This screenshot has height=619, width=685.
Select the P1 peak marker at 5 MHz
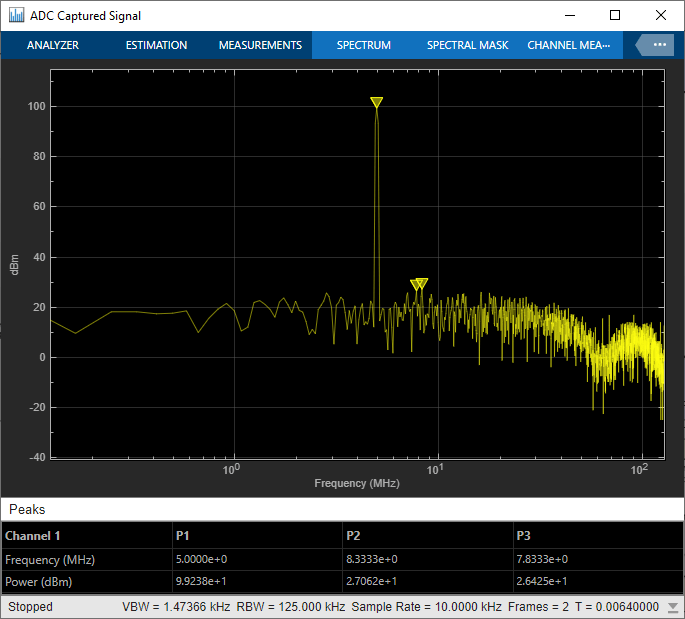[x=376, y=102]
